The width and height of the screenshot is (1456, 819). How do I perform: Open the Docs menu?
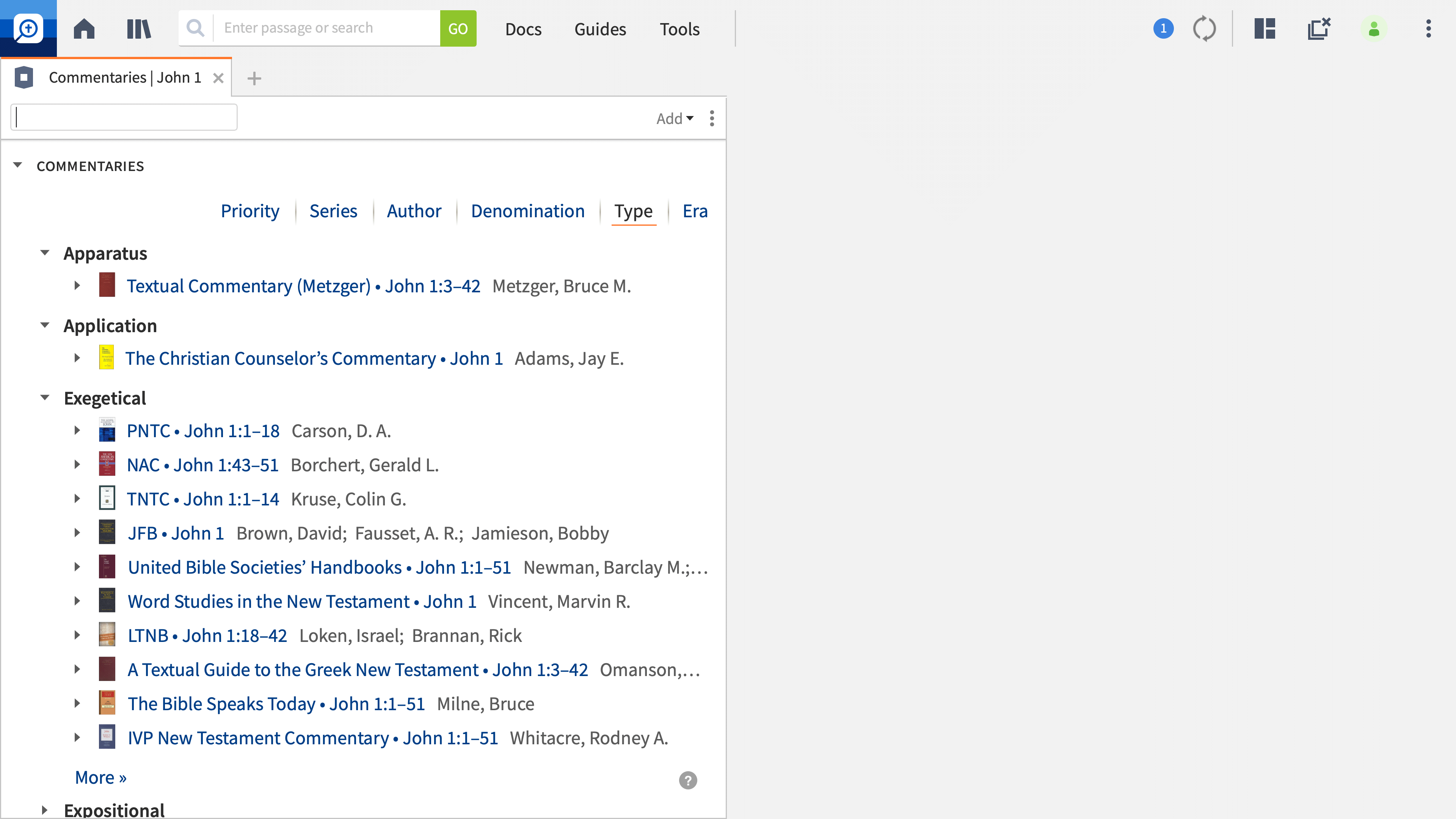pos(523,29)
